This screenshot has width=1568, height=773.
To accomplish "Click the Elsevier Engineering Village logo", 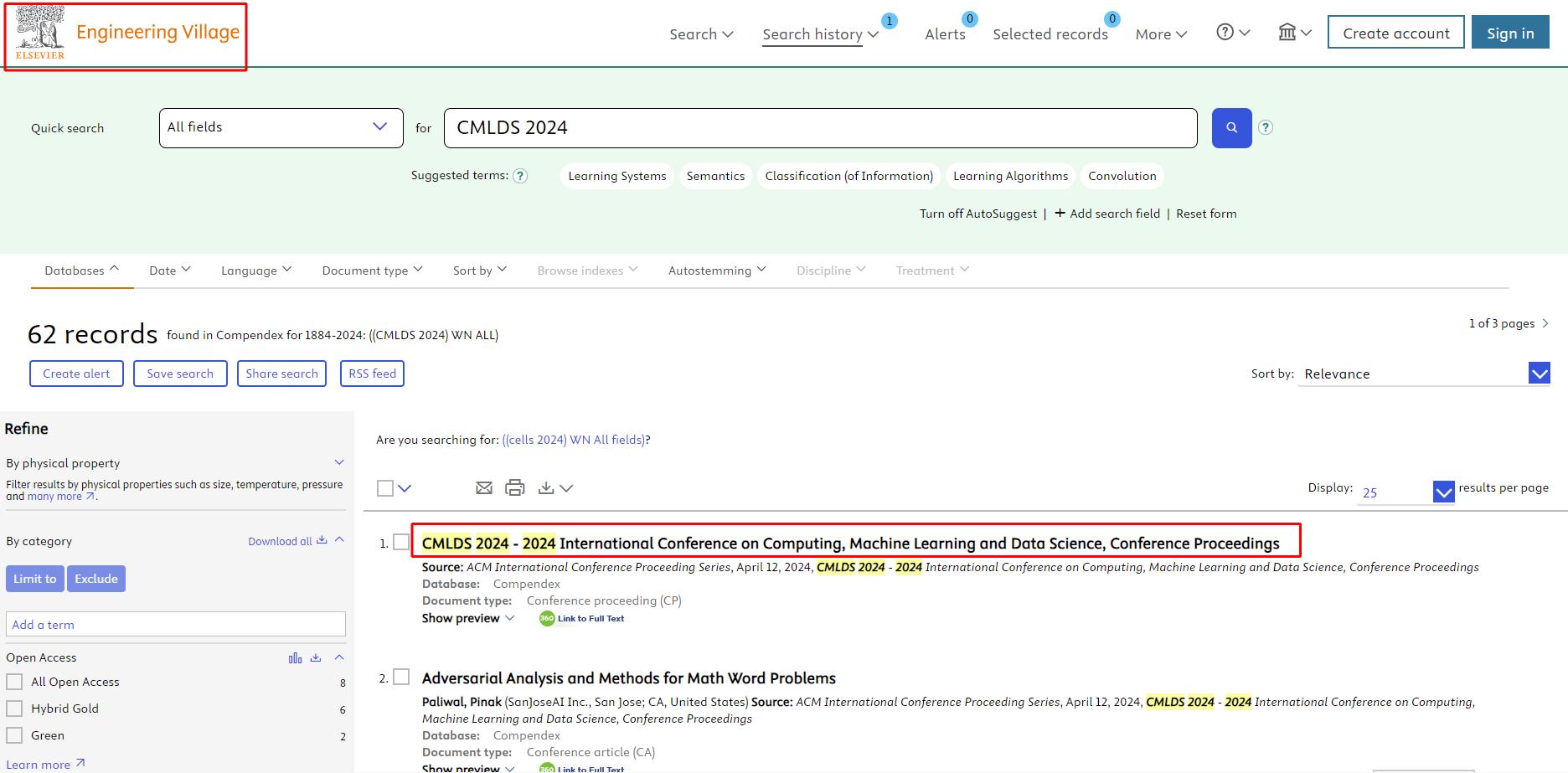I will (x=127, y=33).
